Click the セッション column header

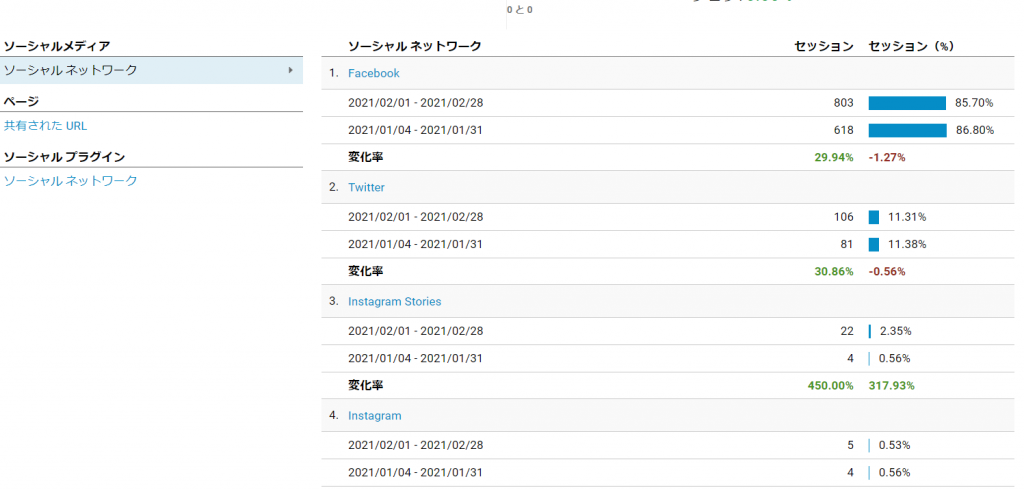824,46
